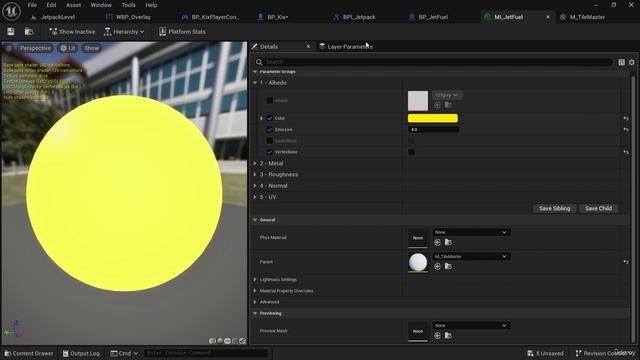Switch to the Layer Parameters tab
Viewport: 640px width, 360px height.
(x=346, y=47)
